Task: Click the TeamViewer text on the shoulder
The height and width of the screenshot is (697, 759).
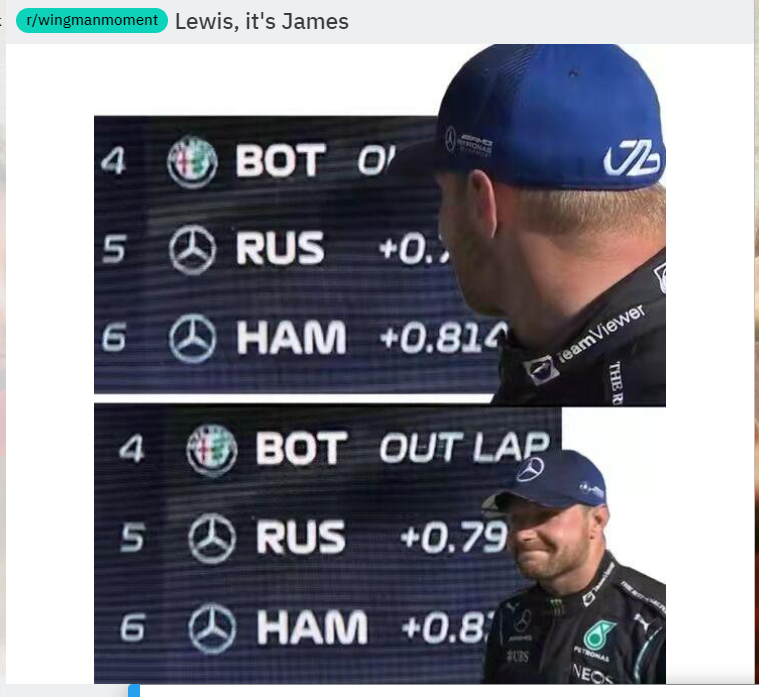Action: [601, 333]
